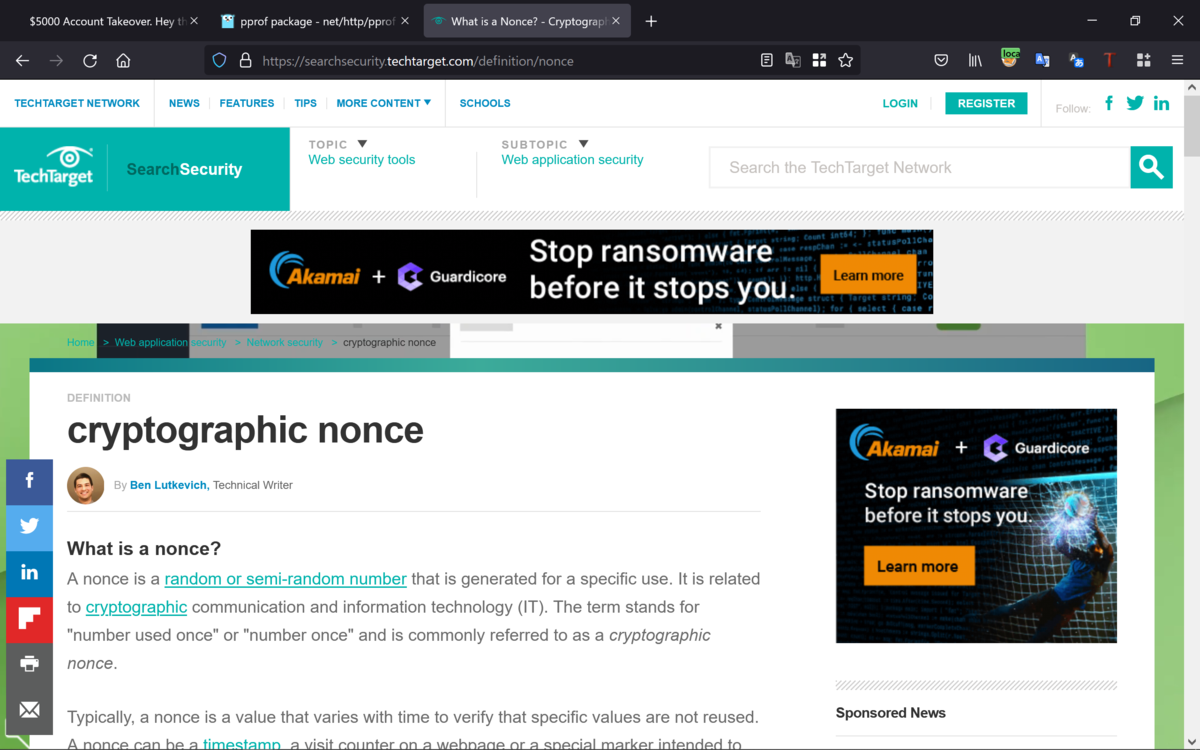
Task: Expand the TOPIC dropdown arrow
Action: pyautogui.click(x=363, y=144)
